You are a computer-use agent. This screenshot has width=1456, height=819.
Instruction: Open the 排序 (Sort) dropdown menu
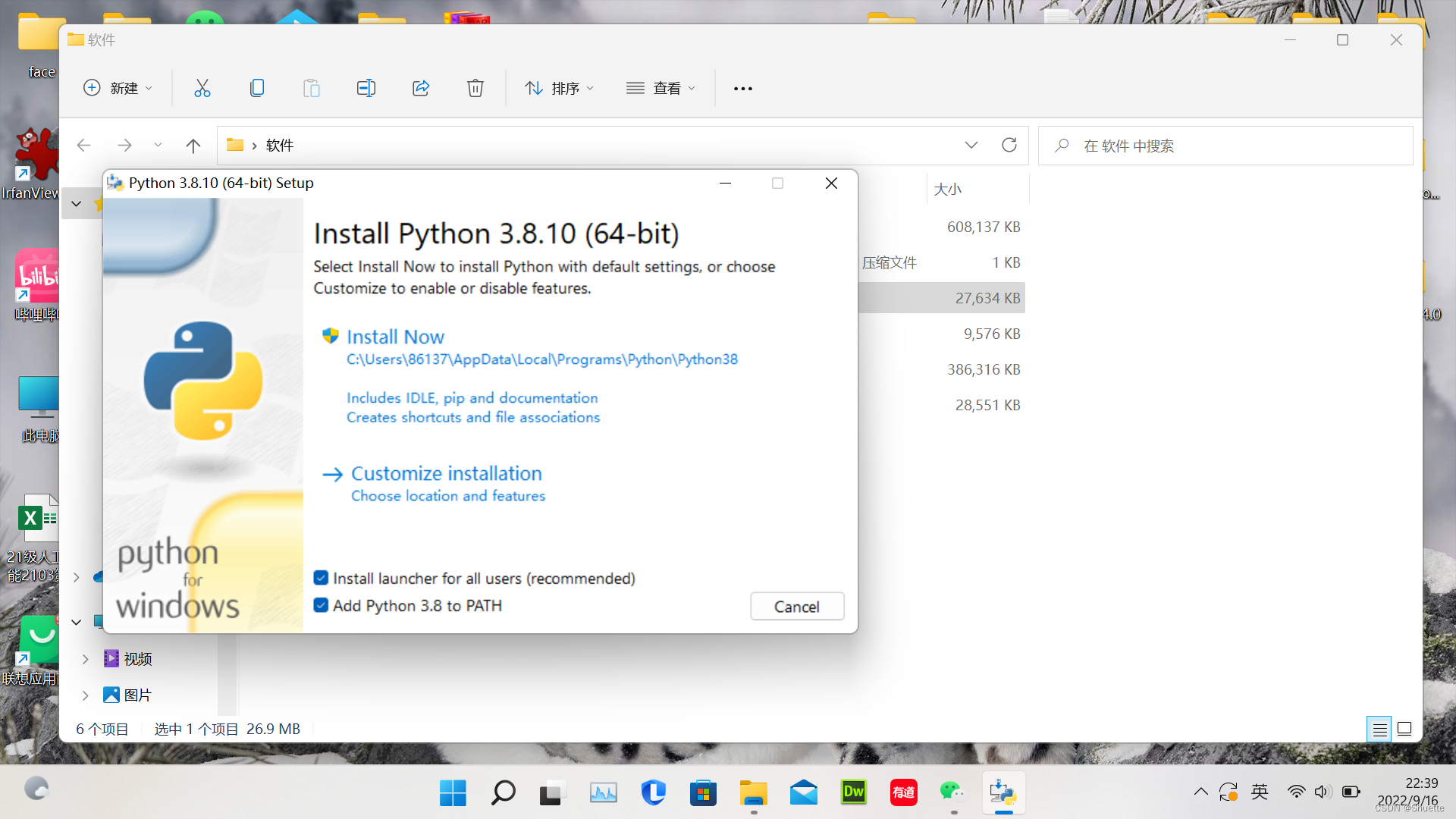click(x=559, y=88)
